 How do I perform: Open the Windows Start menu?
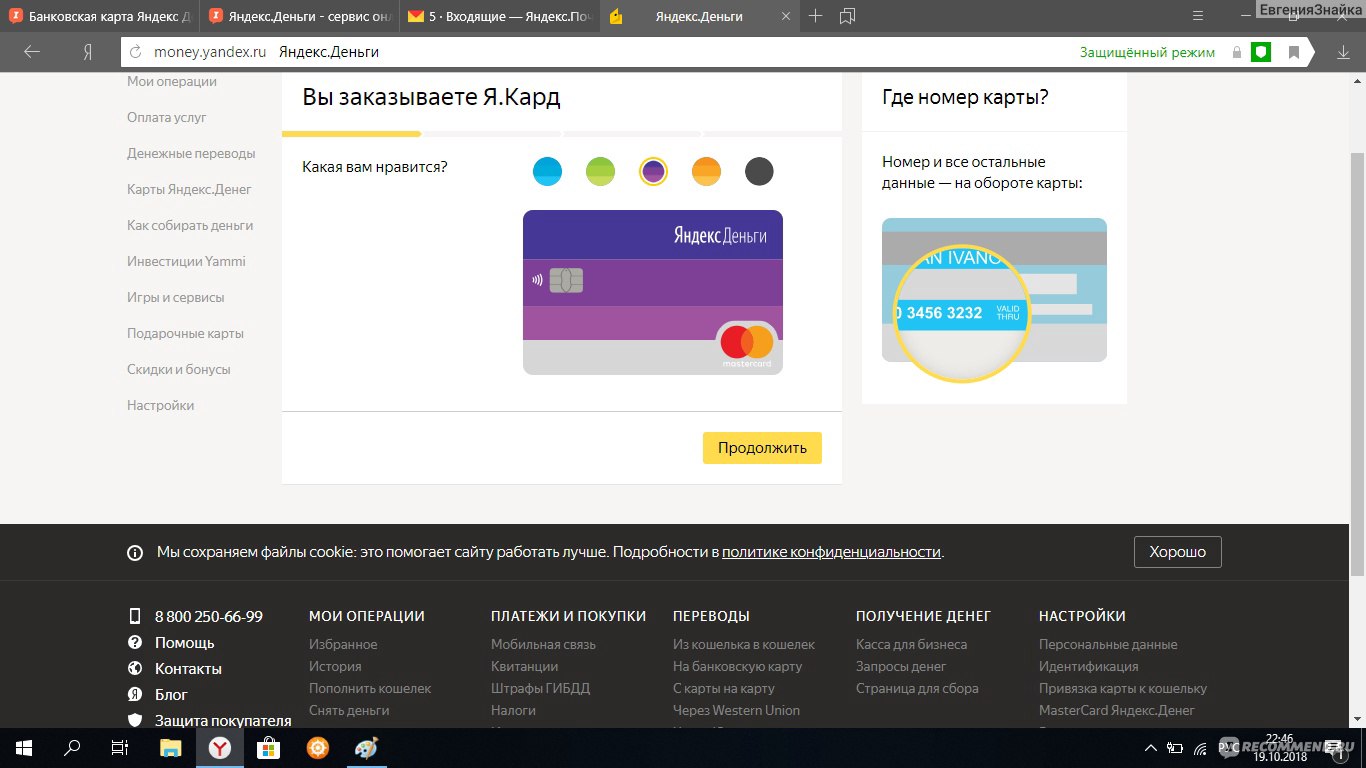[x=23, y=747]
